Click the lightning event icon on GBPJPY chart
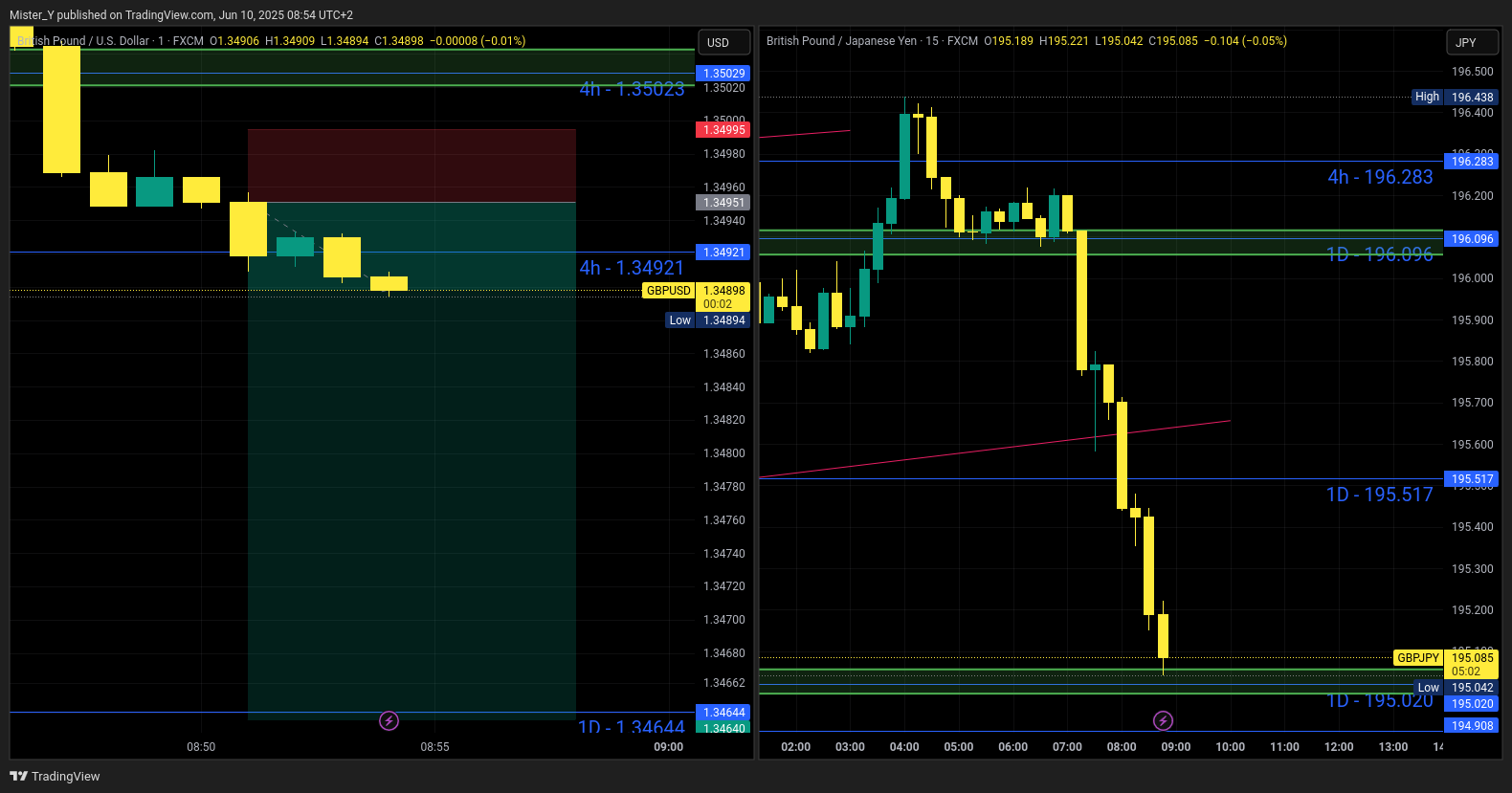The height and width of the screenshot is (793, 1512). [x=1163, y=720]
